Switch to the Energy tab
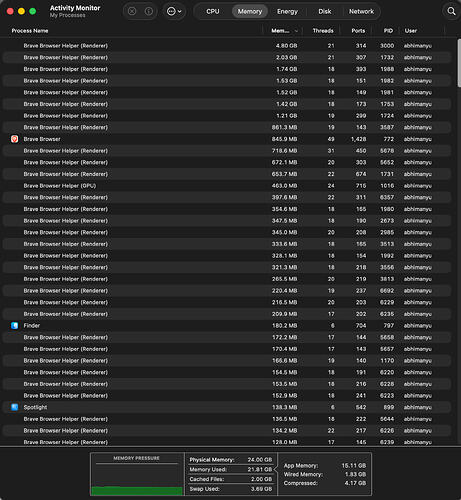This screenshot has width=461, height=500. coord(287,11)
